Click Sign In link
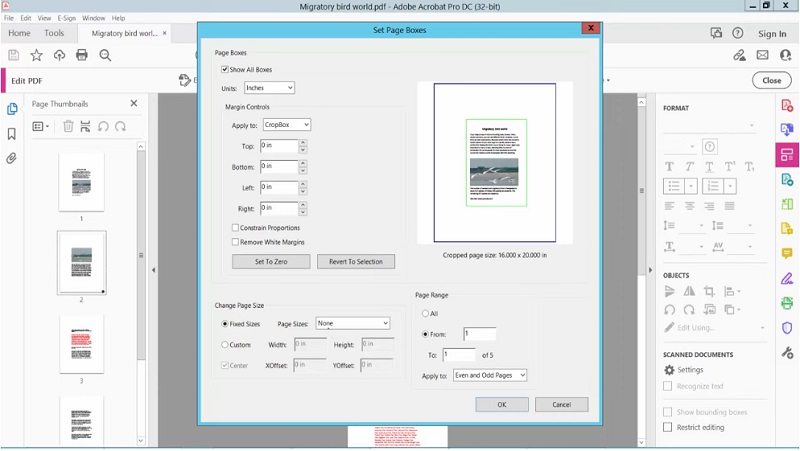Viewport: 800px width, 451px height. (772, 34)
